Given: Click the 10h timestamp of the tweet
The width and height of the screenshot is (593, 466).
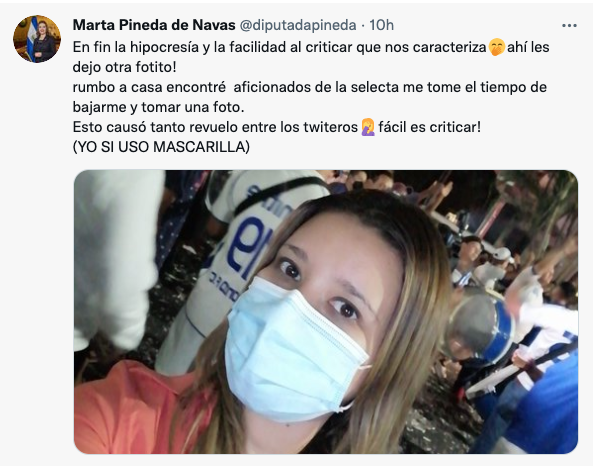Looking at the screenshot, I should (381, 25).
